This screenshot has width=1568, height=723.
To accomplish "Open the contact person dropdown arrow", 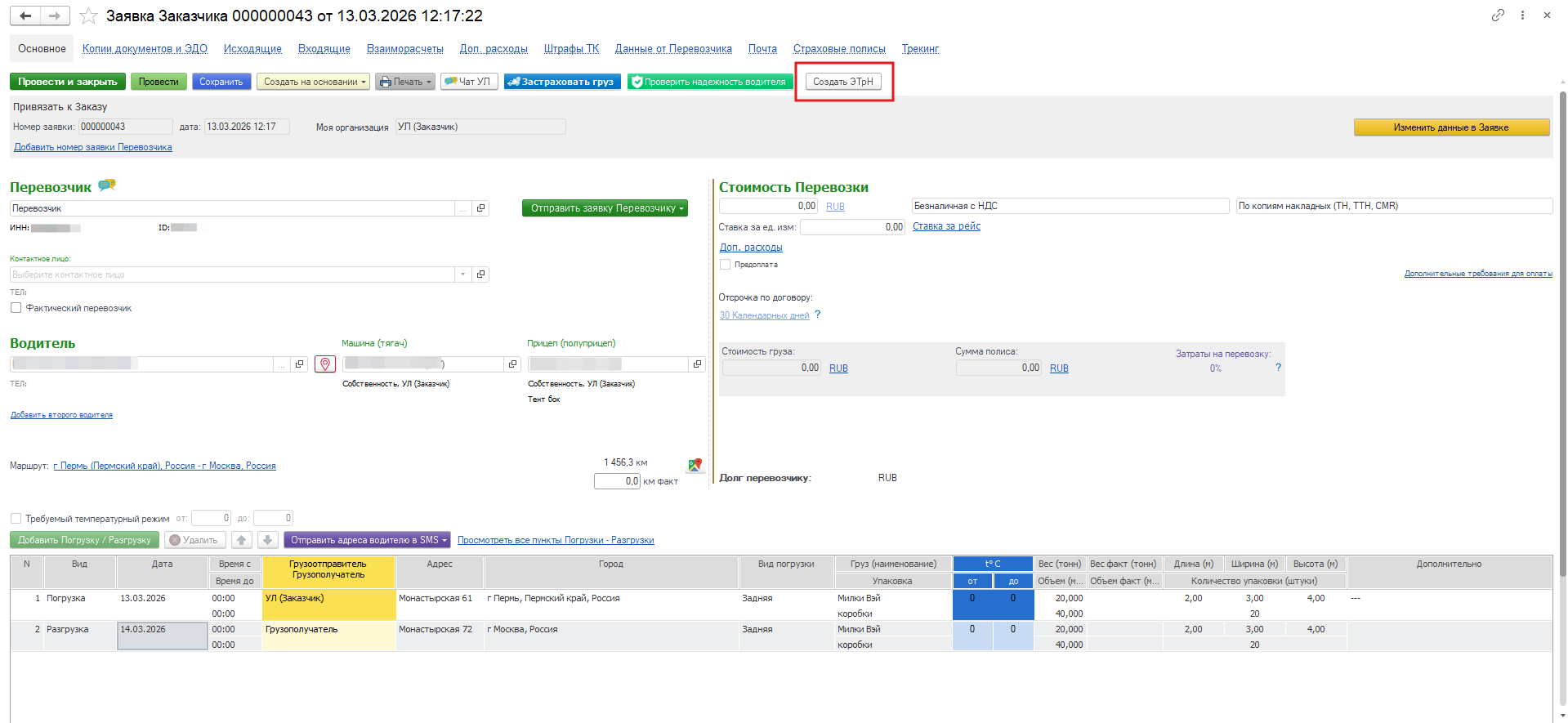I will (463, 274).
